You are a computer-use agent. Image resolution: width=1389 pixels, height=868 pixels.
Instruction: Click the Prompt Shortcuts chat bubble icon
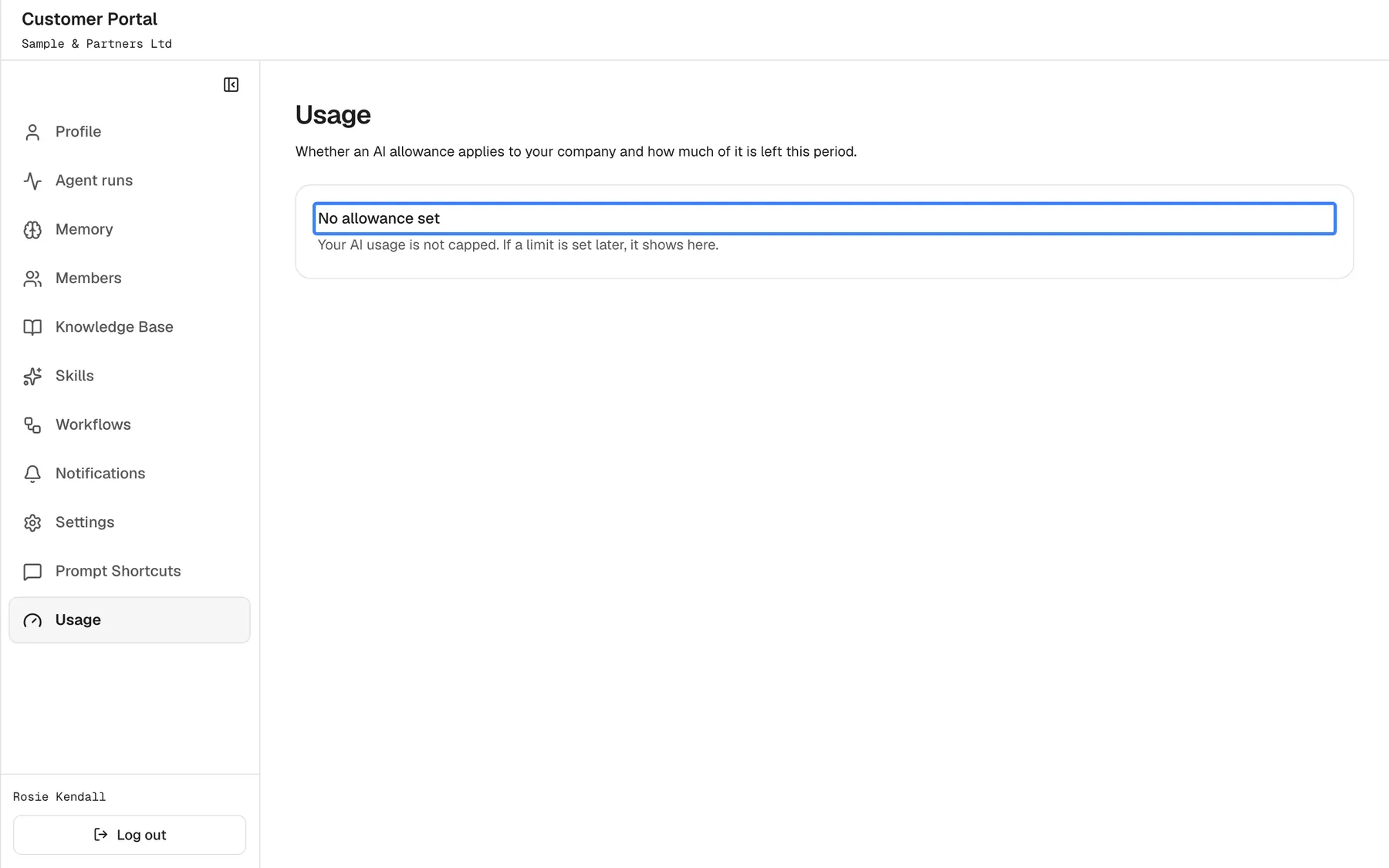pos(32,572)
